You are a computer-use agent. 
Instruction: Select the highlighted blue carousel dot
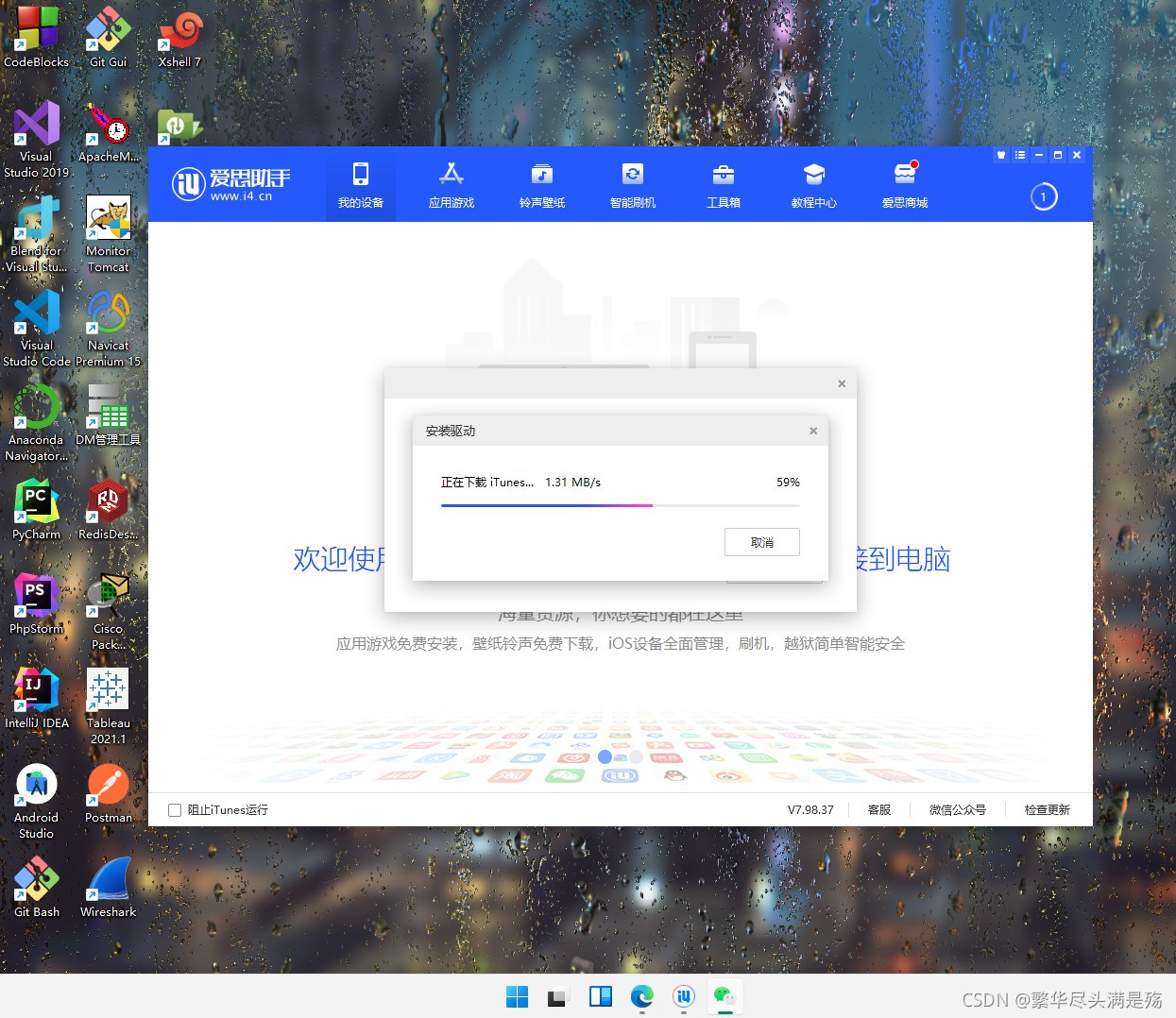[x=605, y=756]
